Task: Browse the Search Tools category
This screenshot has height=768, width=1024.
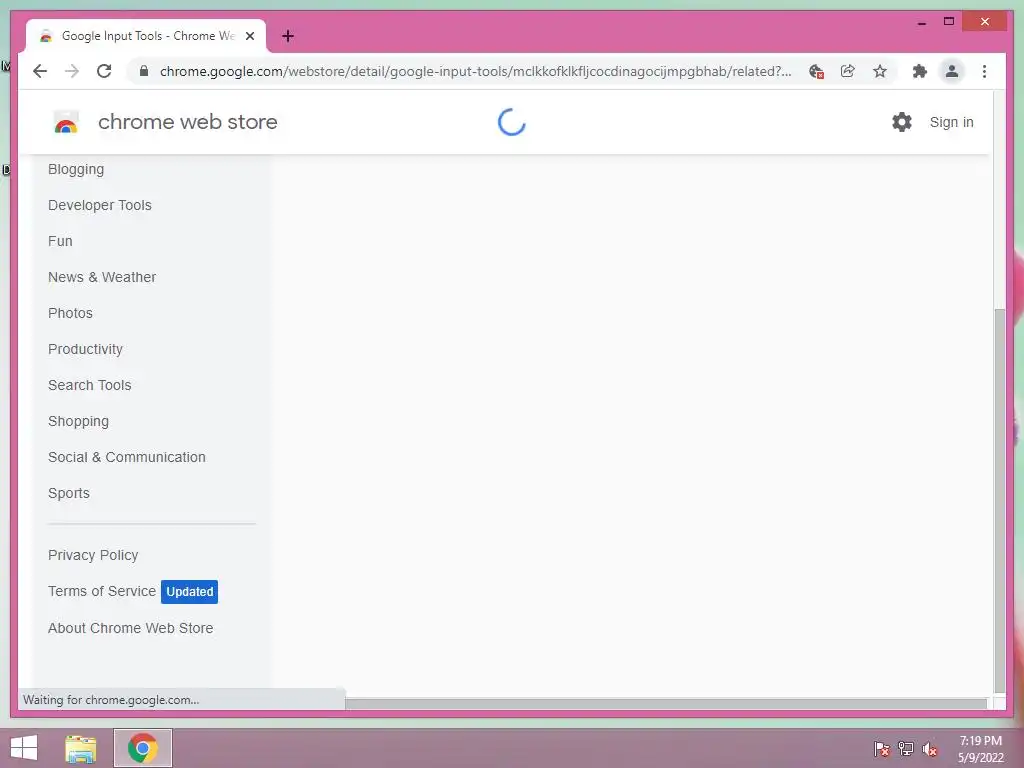Action: (x=89, y=385)
